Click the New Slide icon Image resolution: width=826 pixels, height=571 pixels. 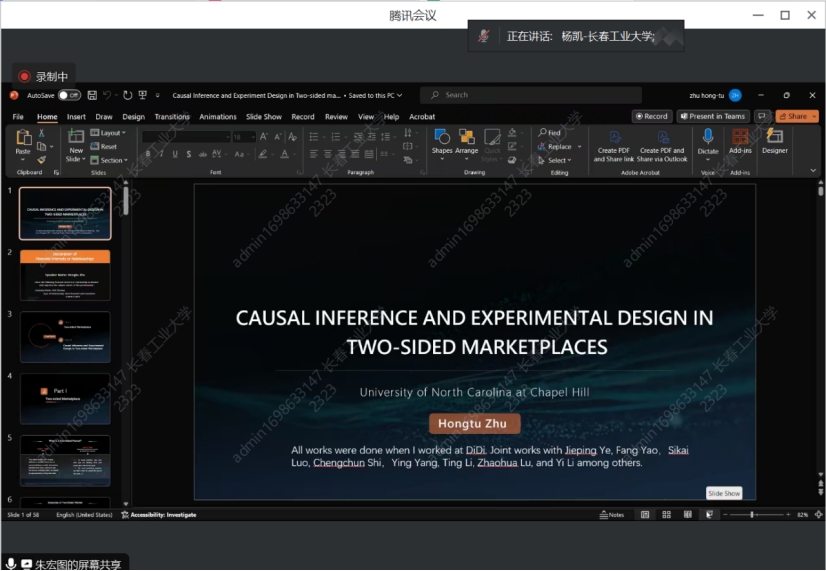pos(76,138)
